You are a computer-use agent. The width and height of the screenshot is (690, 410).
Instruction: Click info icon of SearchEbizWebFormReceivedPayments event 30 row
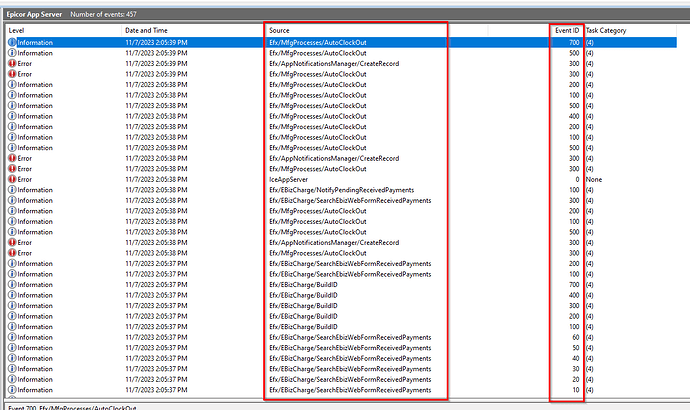click(12, 369)
